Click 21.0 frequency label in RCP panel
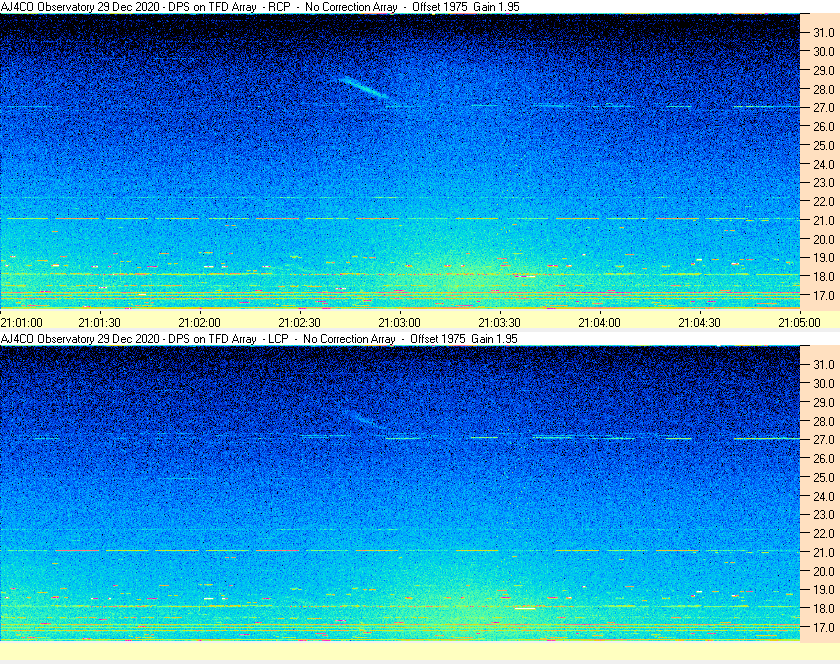 click(x=824, y=220)
